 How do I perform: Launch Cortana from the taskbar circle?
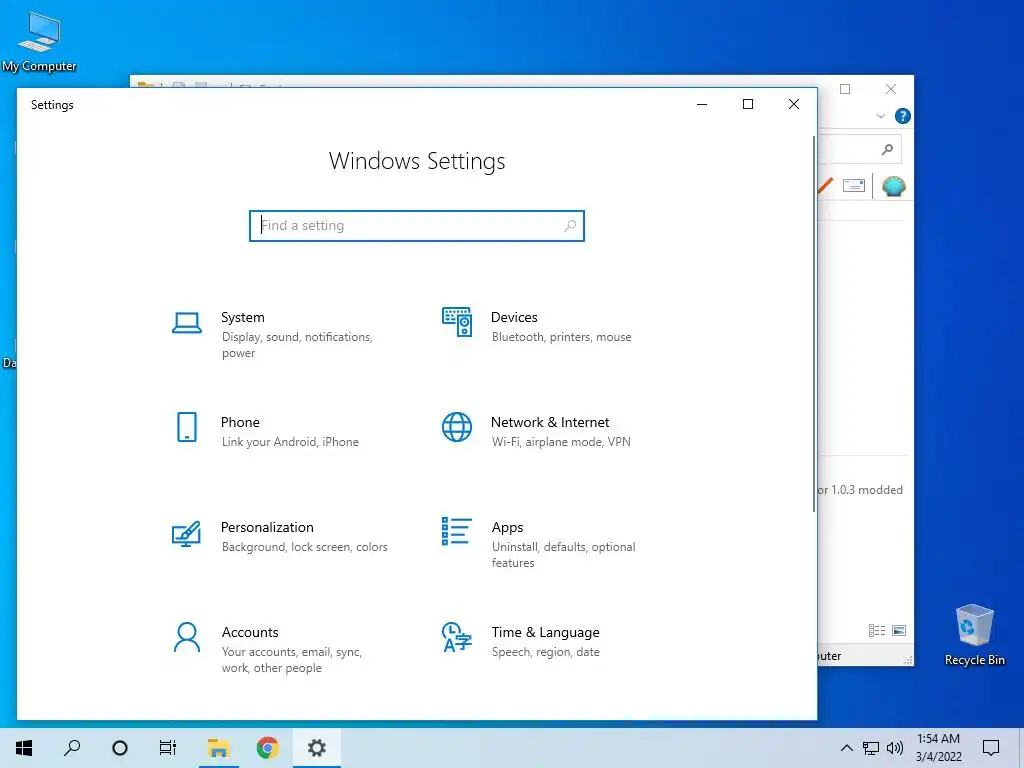[x=120, y=748]
